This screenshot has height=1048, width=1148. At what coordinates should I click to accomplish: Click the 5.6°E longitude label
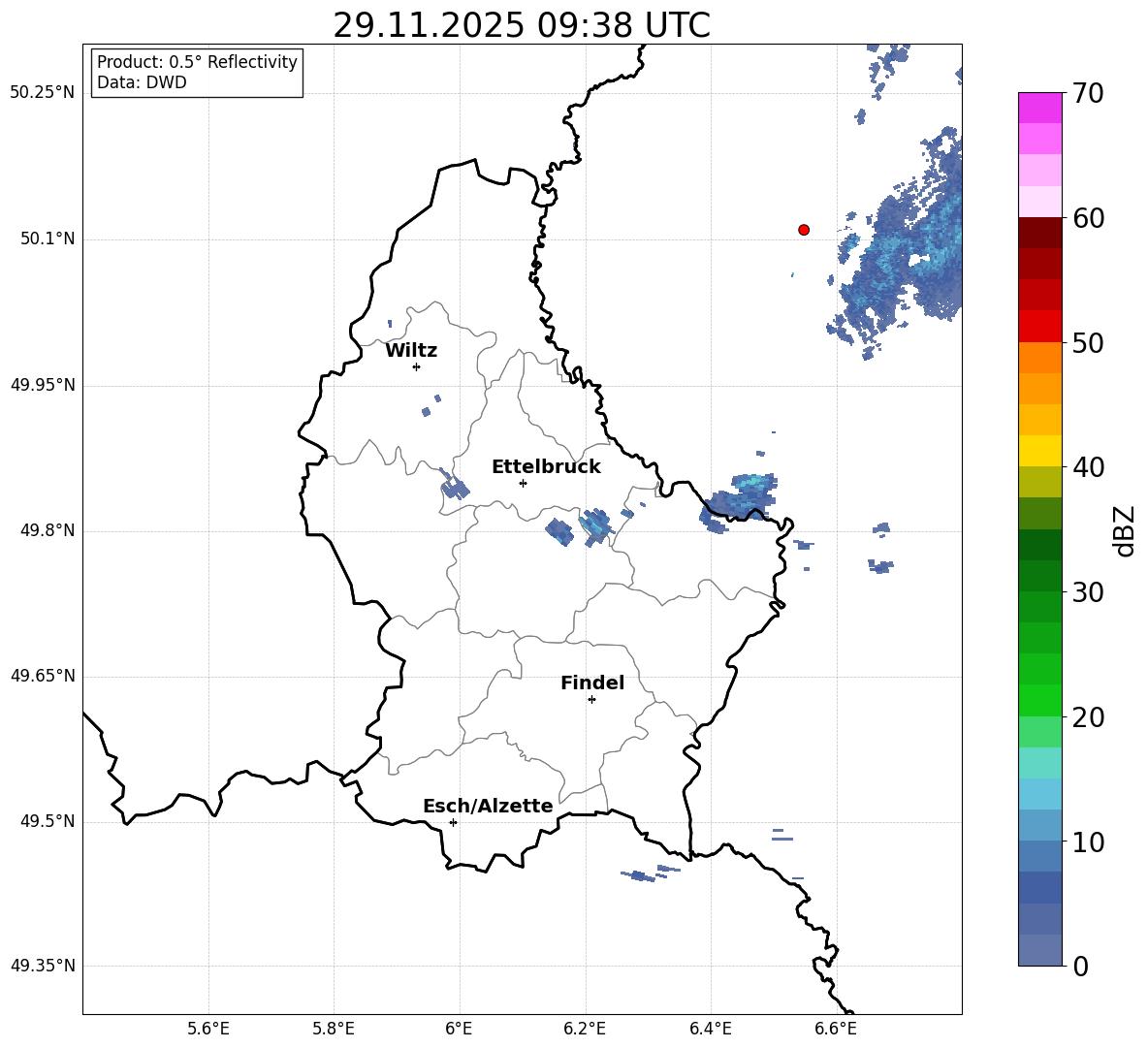tap(208, 1029)
